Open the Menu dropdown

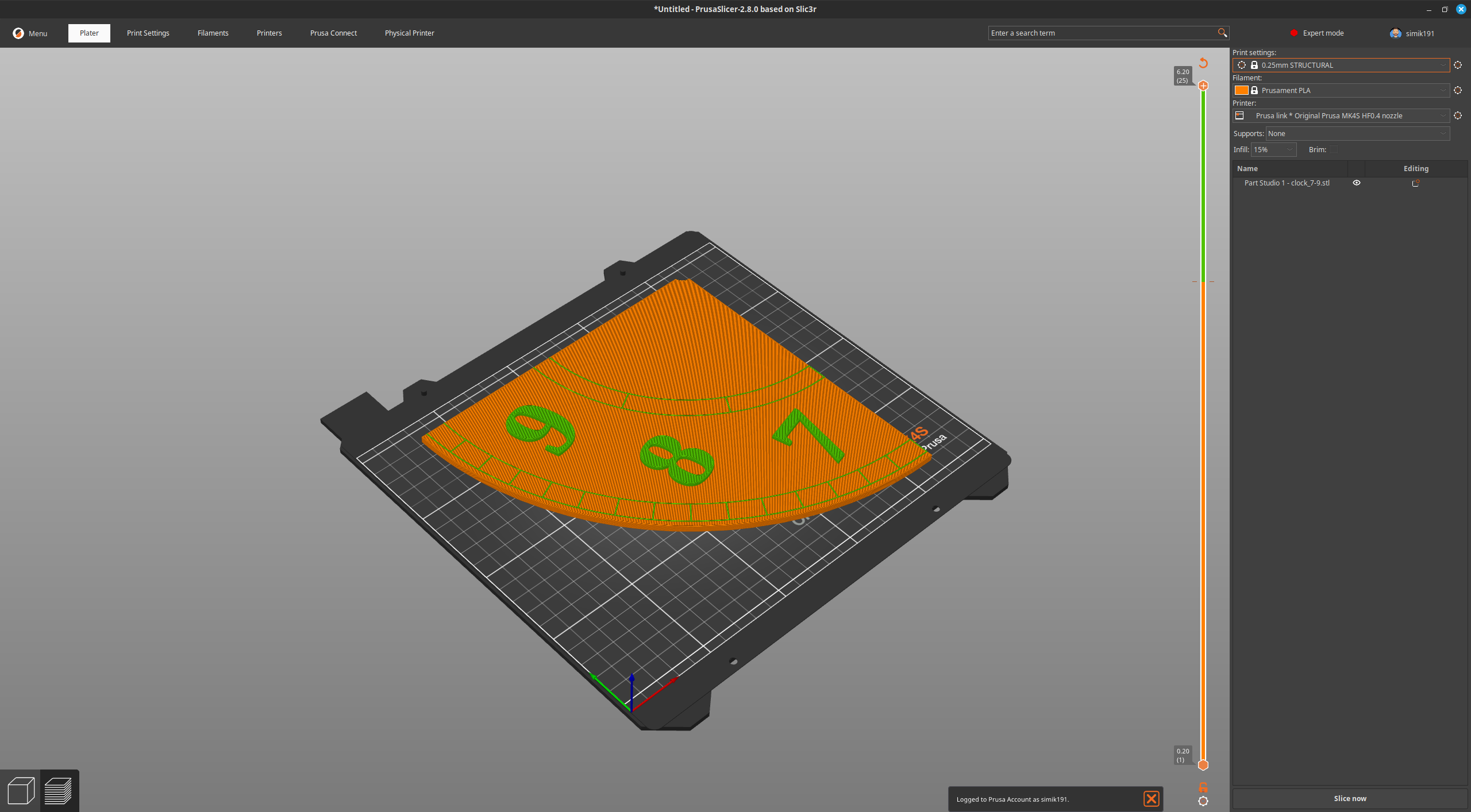click(30, 33)
